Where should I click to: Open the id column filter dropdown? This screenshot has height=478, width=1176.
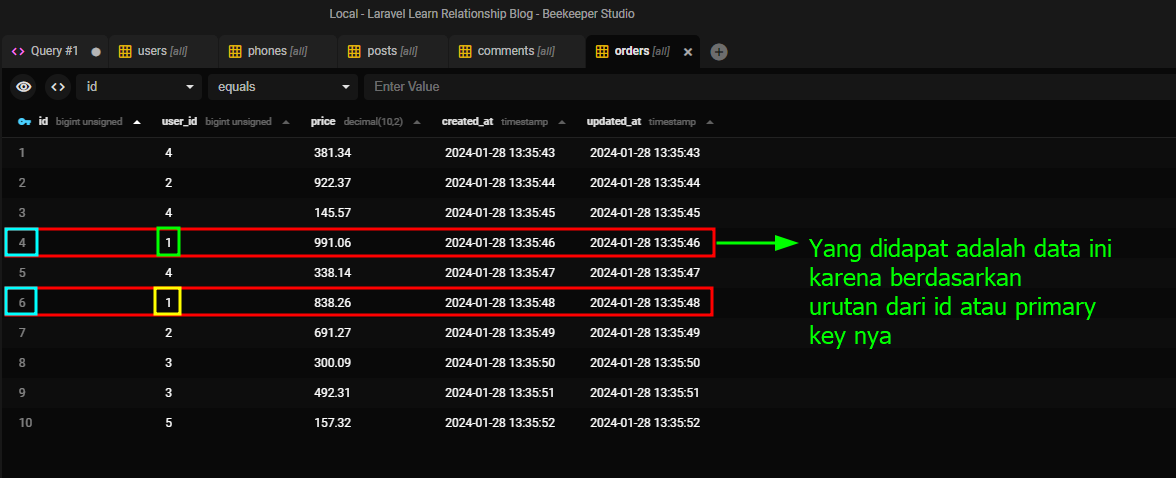[139, 87]
